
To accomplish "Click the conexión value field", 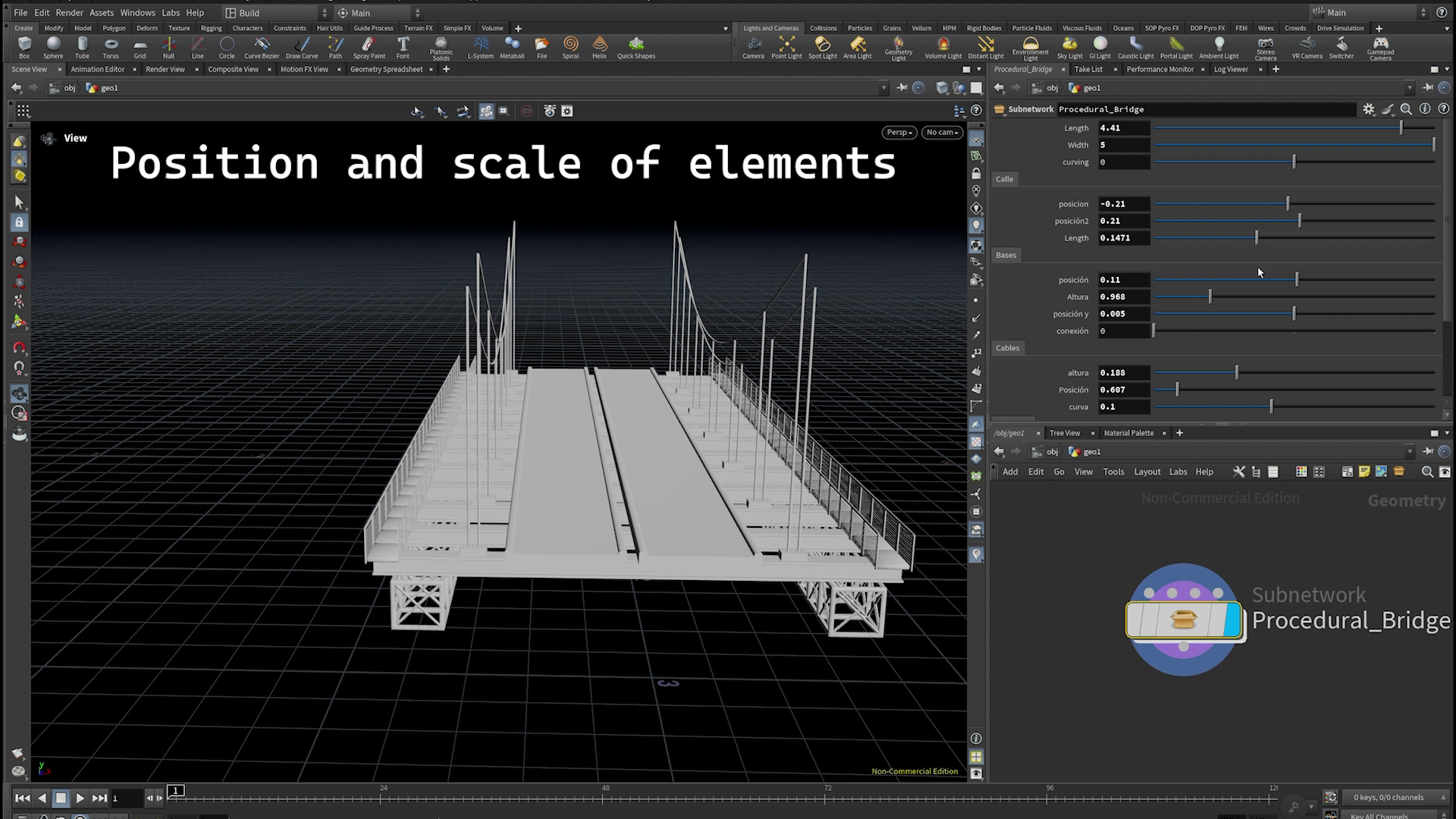I will point(1124,331).
